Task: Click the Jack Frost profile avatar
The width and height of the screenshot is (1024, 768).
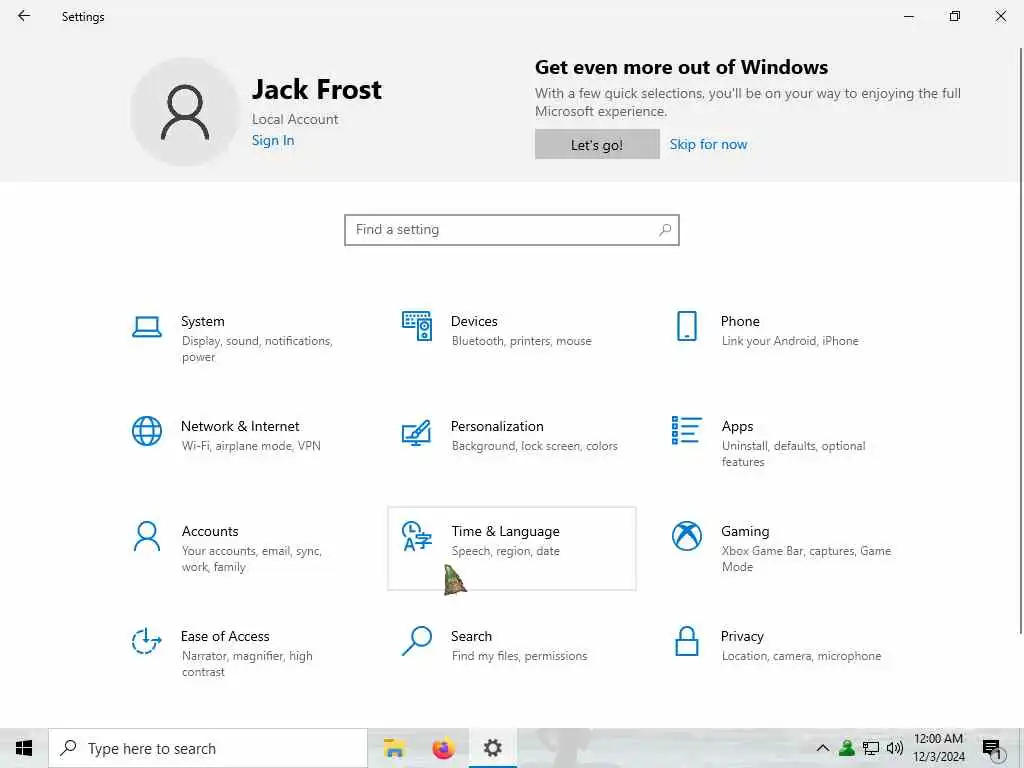Action: [185, 112]
